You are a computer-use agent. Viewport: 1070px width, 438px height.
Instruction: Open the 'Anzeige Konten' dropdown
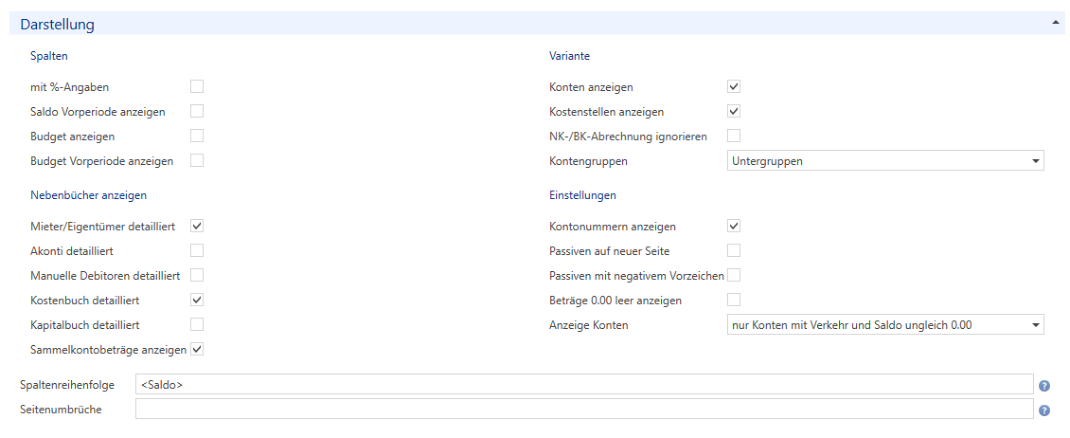(x=885, y=325)
